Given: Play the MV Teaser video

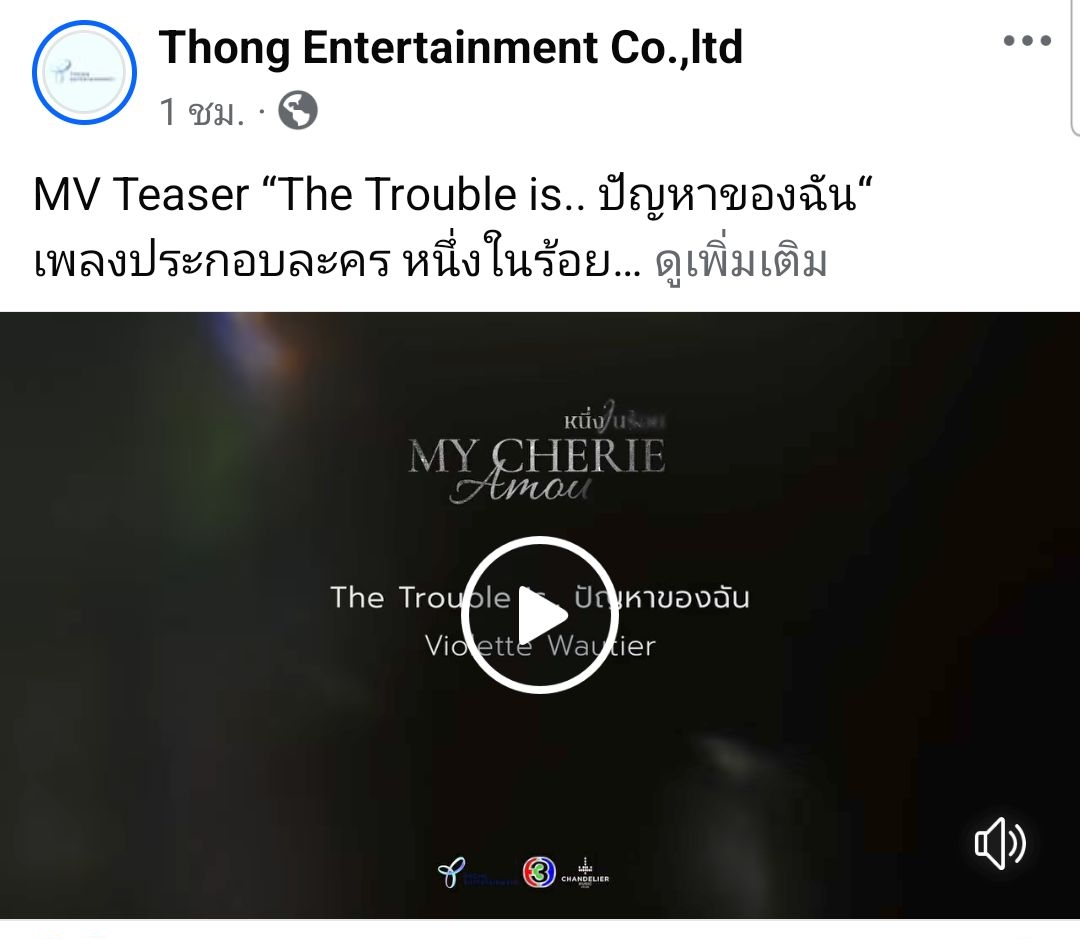Looking at the screenshot, I should (x=539, y=615).
